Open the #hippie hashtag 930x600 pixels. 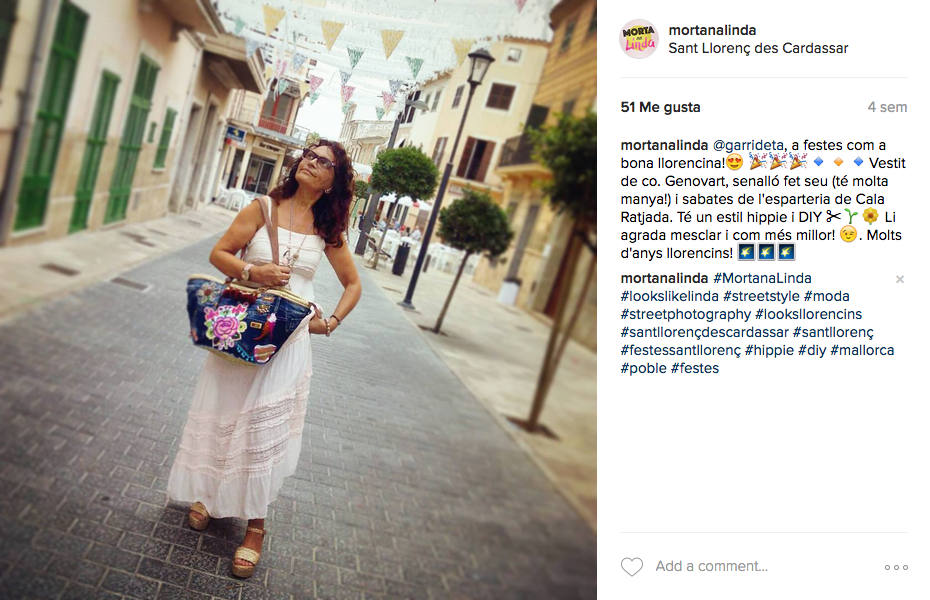pos(769,350)
